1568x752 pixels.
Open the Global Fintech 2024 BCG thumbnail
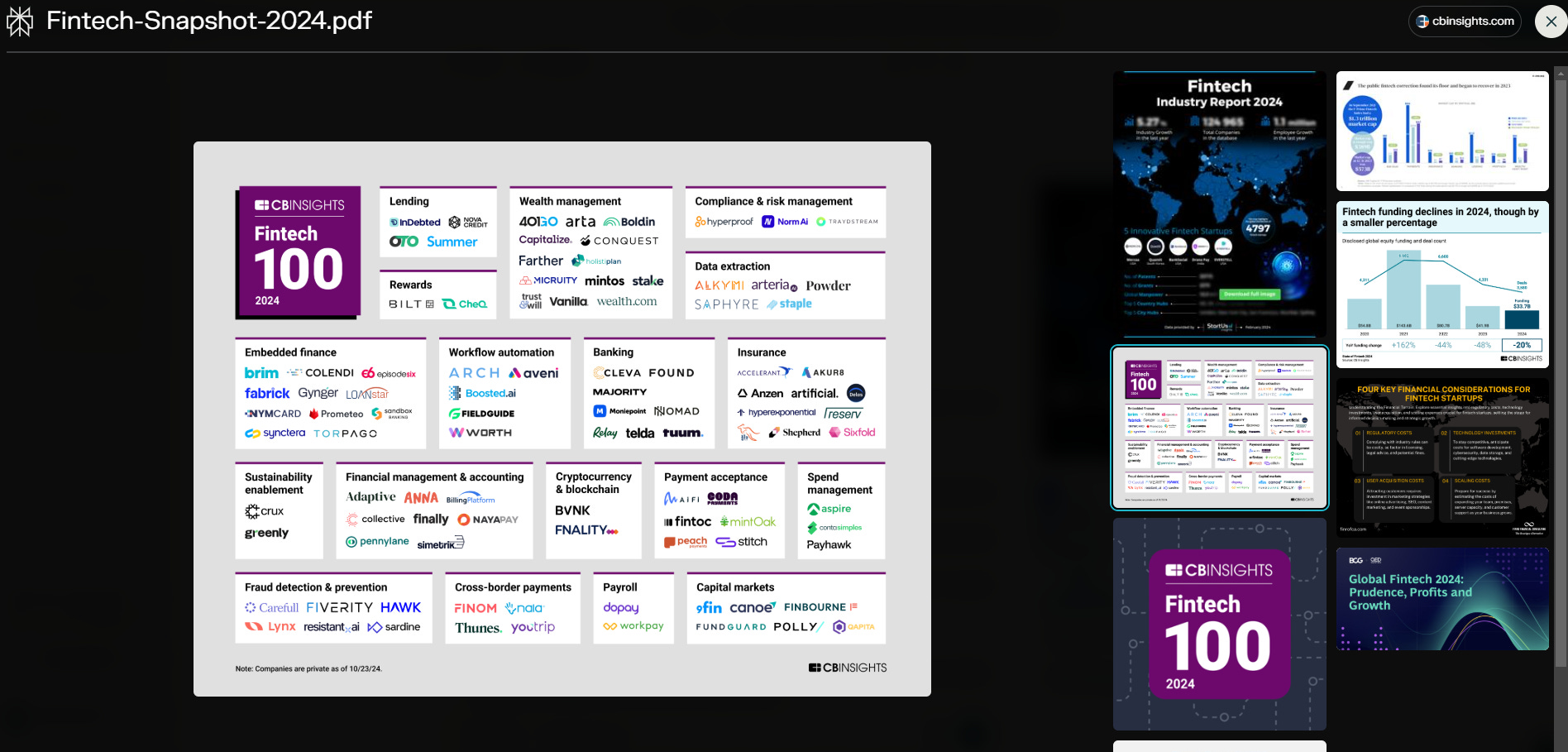[x=1442, y=599]
